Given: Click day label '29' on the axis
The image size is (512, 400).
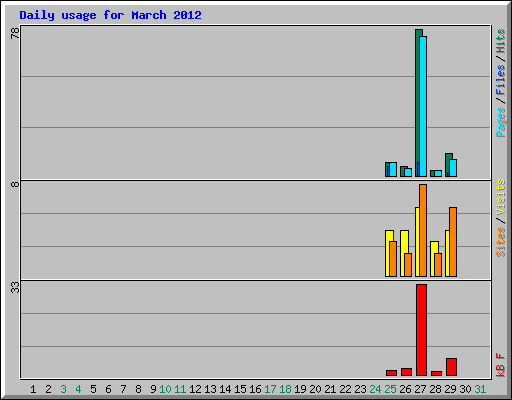Looking at the screenshot, I should coord(450,389).
